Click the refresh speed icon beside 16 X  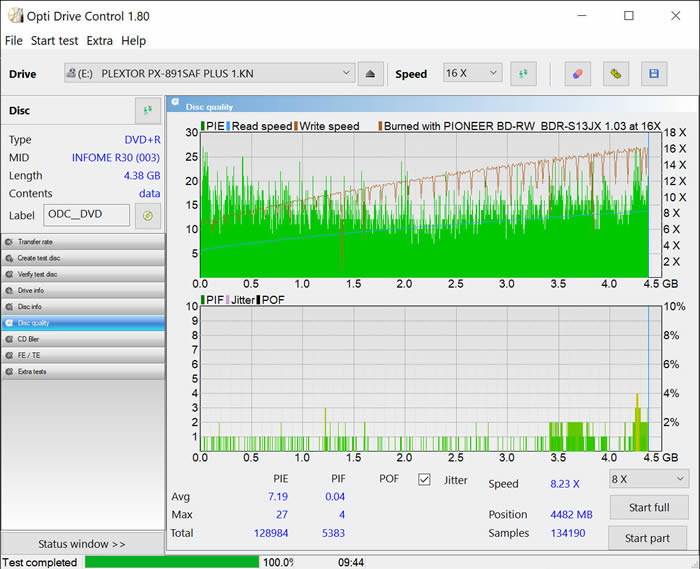point(523,73)
